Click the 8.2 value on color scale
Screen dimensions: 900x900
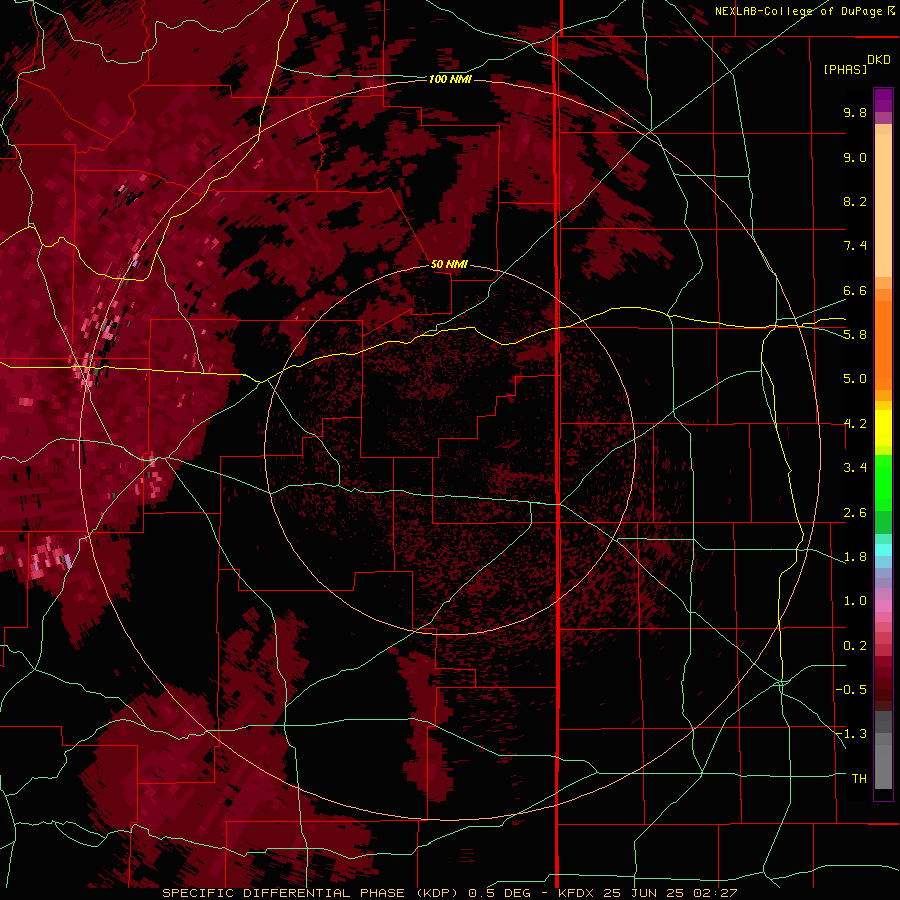855,201
